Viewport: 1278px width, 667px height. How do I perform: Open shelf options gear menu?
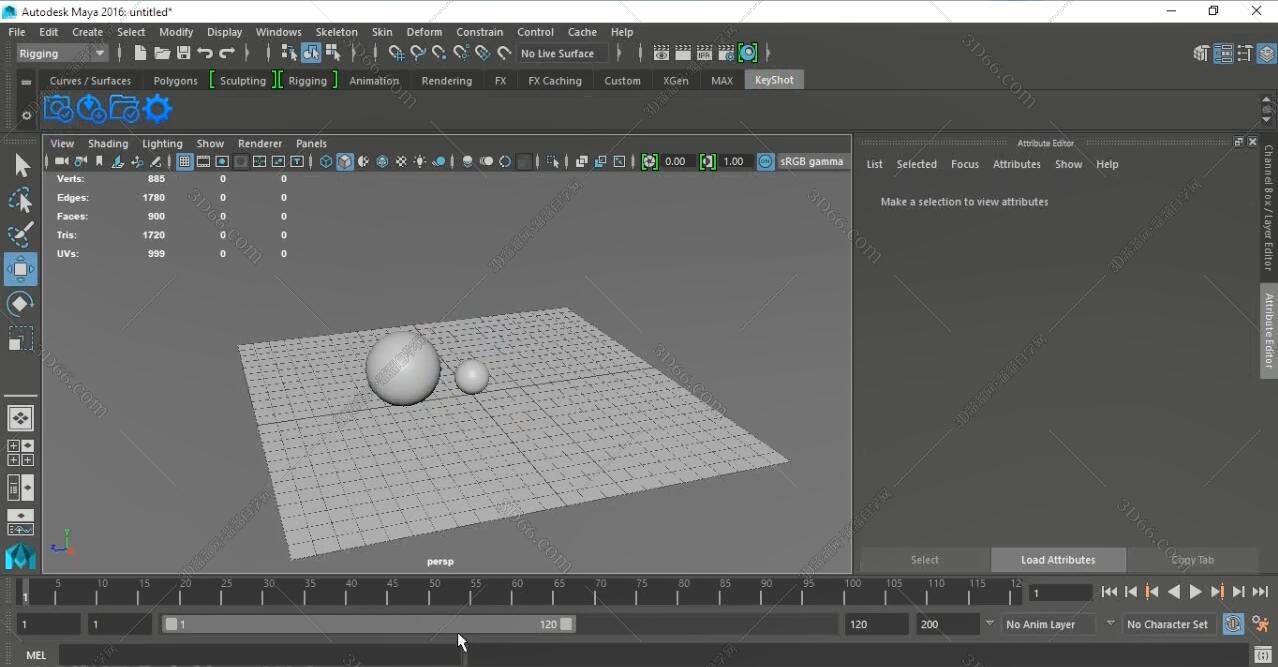pyautogui.click(x=26, y=115)
